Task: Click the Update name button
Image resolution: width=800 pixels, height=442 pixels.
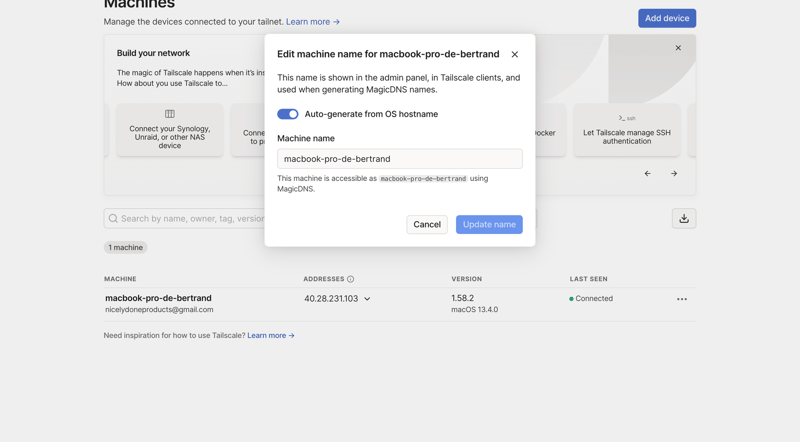Action: pyautogui.click(x=489, y=225)
